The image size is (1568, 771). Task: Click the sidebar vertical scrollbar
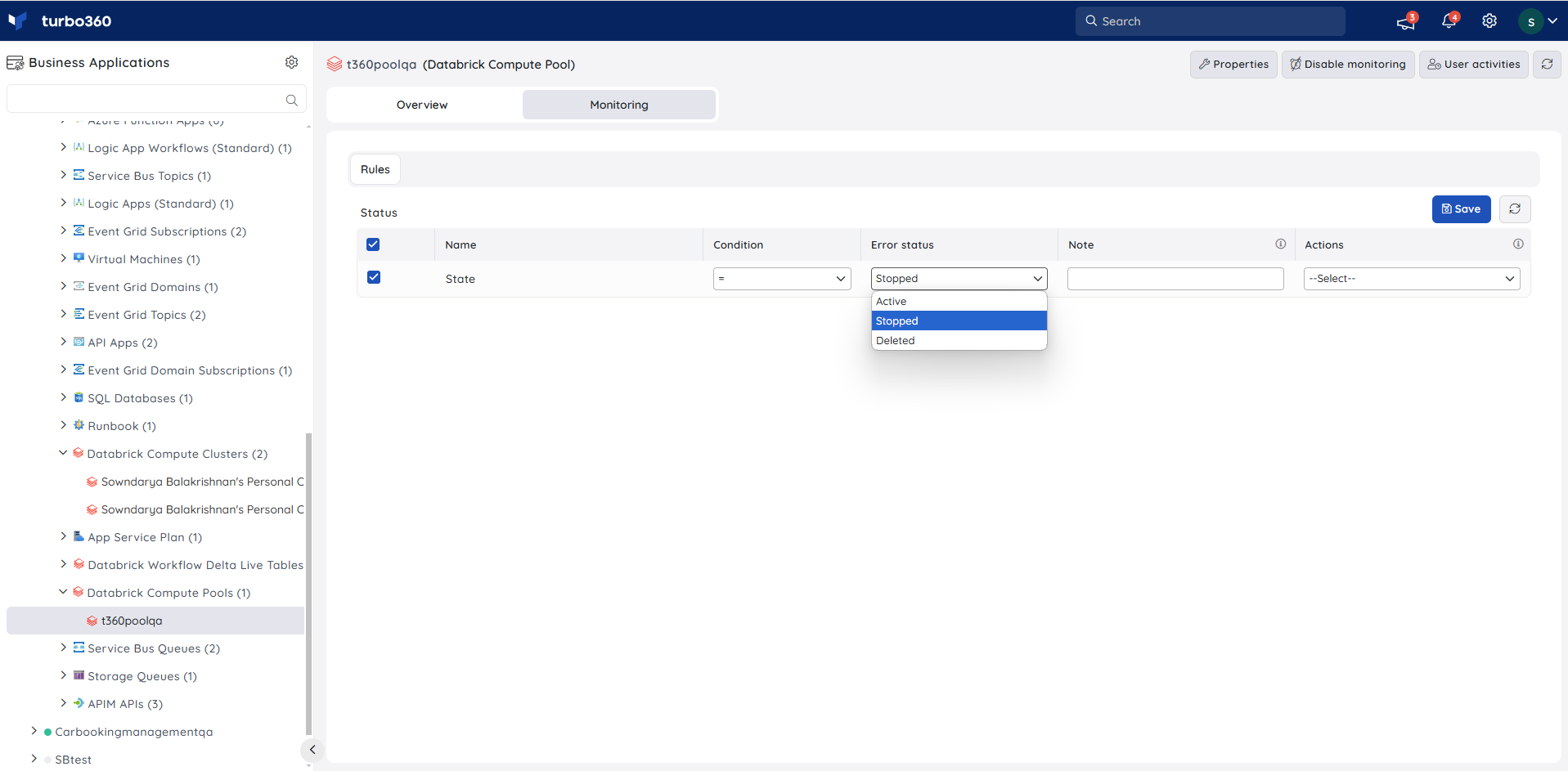(308, 584)
